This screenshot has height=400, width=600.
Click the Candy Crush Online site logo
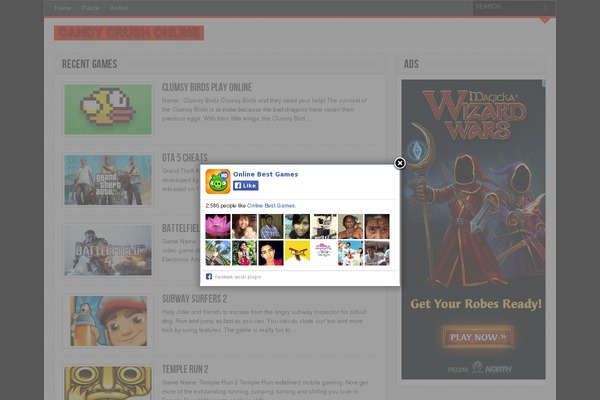point(129,33)
